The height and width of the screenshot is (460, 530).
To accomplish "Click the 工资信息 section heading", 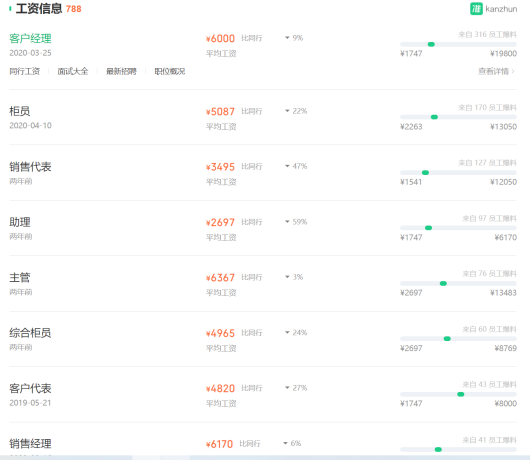I will (39, 9).
